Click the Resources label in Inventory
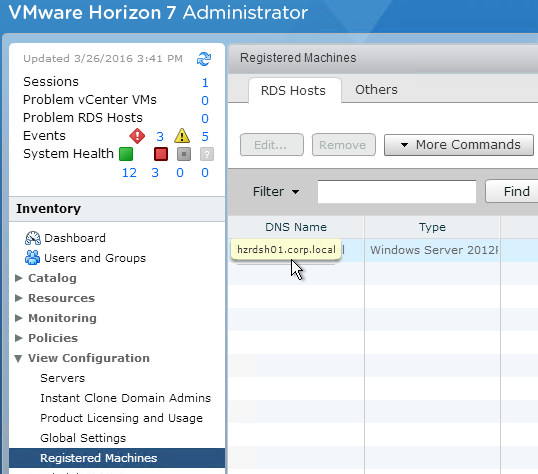Screen dimensions: 538x474 tap(61, 298)
